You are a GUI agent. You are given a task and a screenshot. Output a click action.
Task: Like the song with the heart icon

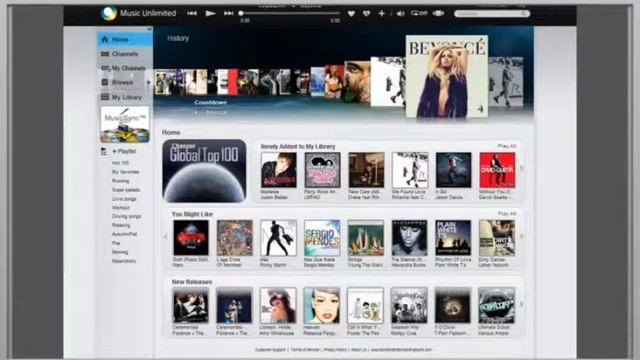pyautogui.click(x=351, y=14)
